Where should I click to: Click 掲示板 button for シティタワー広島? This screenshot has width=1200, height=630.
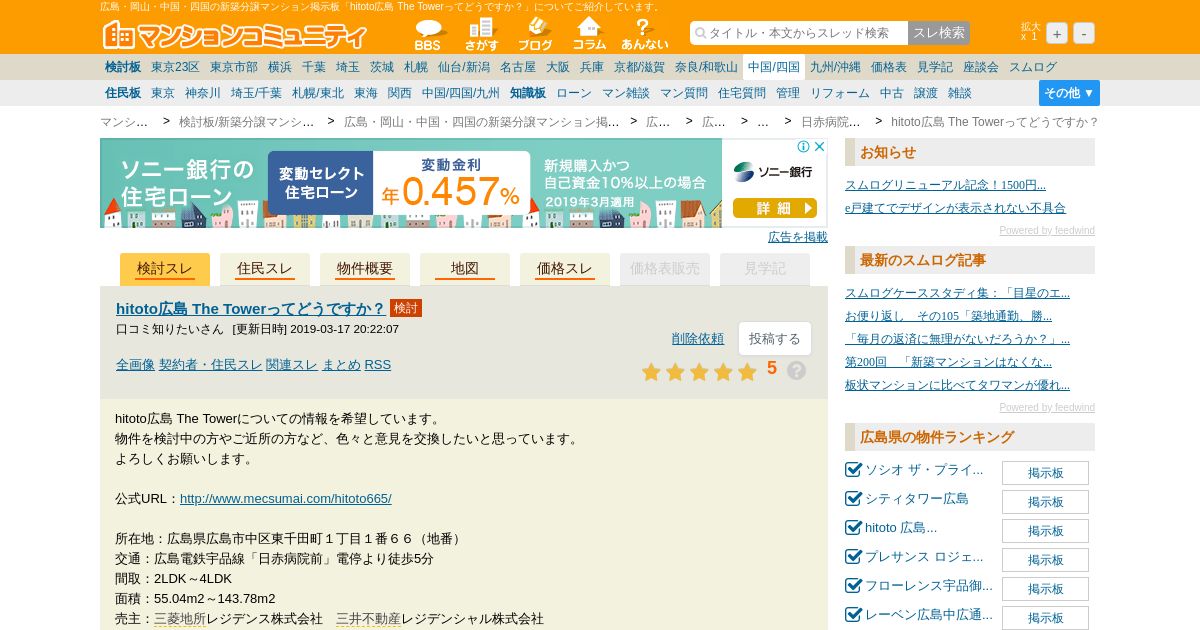[x=1045, y=502]
